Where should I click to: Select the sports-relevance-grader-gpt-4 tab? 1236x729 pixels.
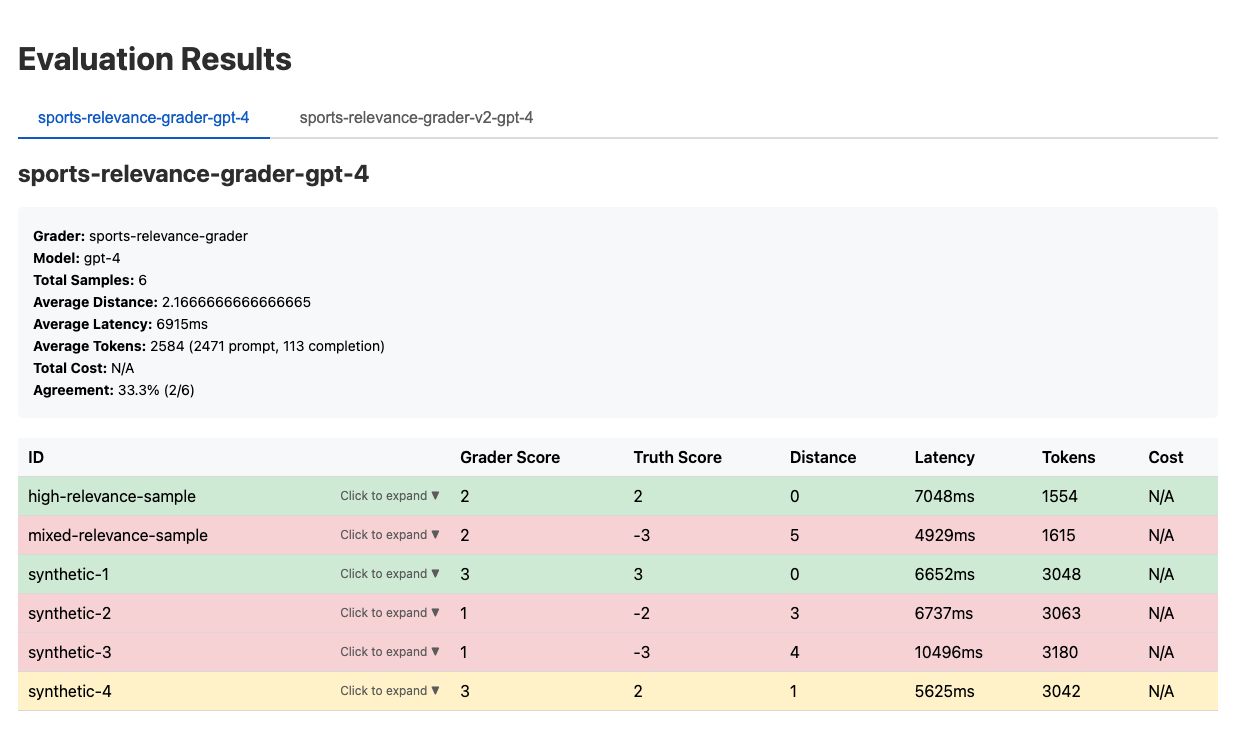pyautogui.click(x=143, y=118)
